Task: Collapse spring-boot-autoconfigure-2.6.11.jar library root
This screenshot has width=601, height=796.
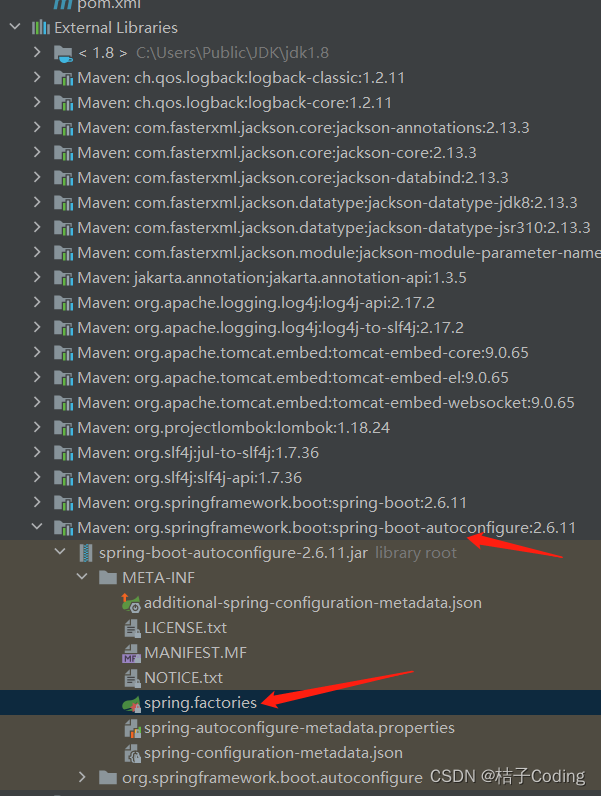Action: point(60,552)
